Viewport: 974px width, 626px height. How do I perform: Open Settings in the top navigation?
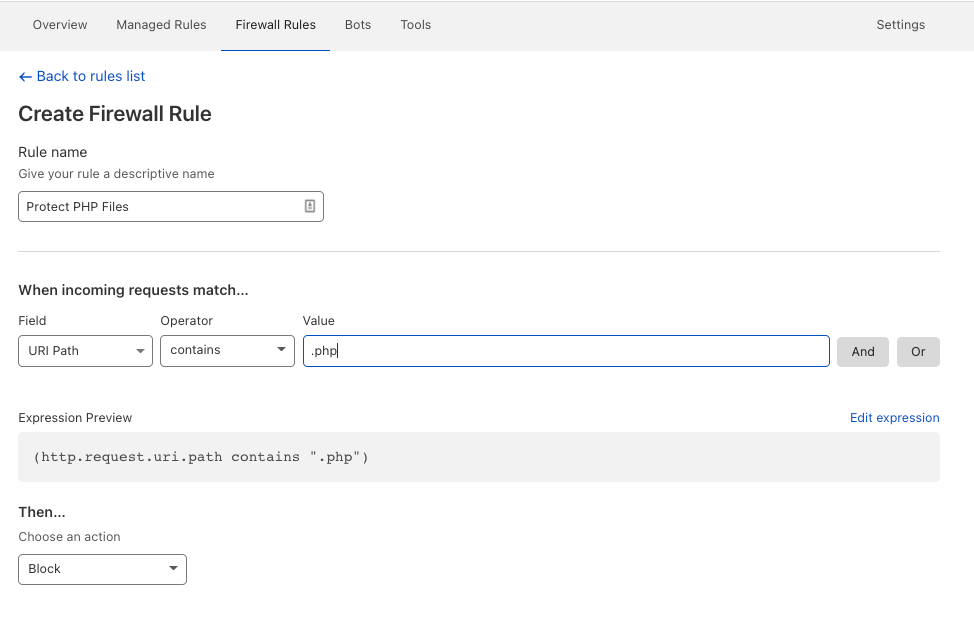coord(900,25)
